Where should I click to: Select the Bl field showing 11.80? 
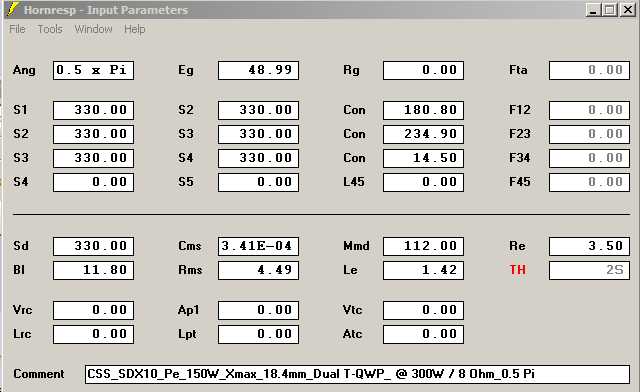tap(93, 270)
